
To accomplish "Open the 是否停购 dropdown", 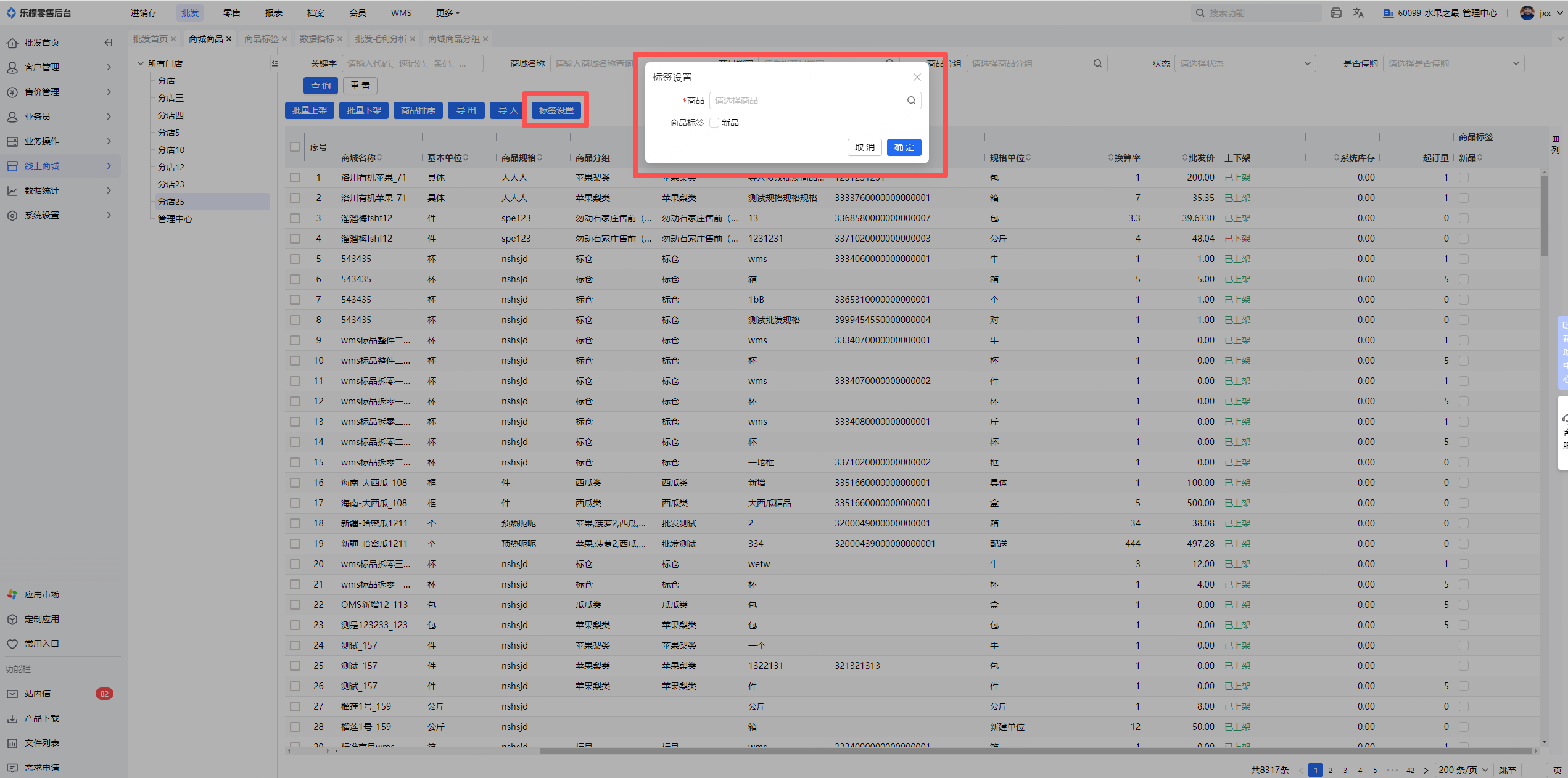I will click(1453, 63).
